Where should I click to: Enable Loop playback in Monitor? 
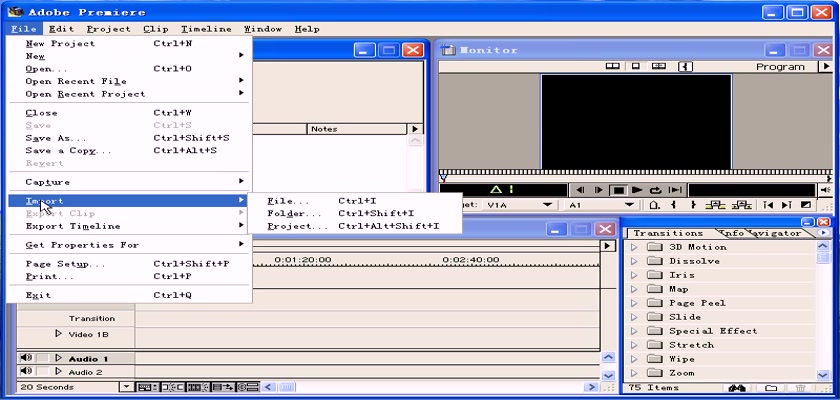[x=656, y=190]
